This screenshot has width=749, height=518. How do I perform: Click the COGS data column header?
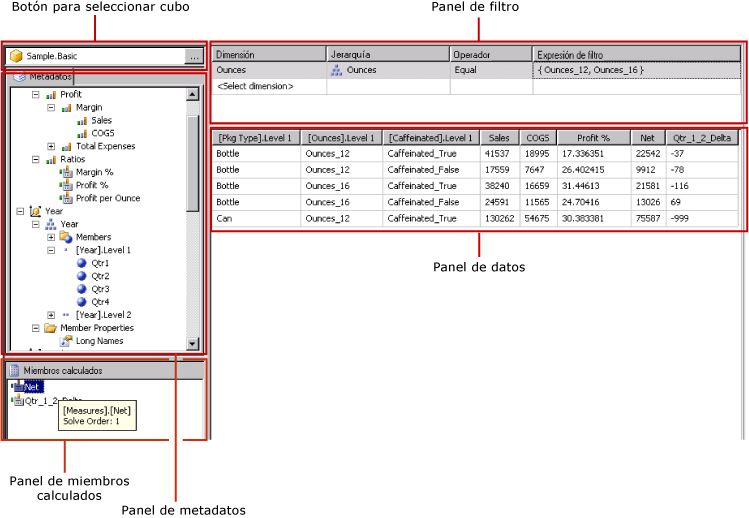(x=538, y=138)
